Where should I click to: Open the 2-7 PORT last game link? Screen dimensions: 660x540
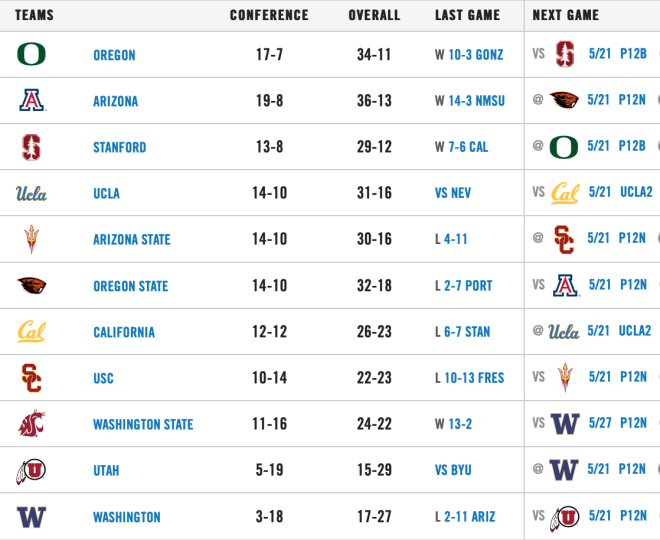pyautogui.click(x=468, y=286)
